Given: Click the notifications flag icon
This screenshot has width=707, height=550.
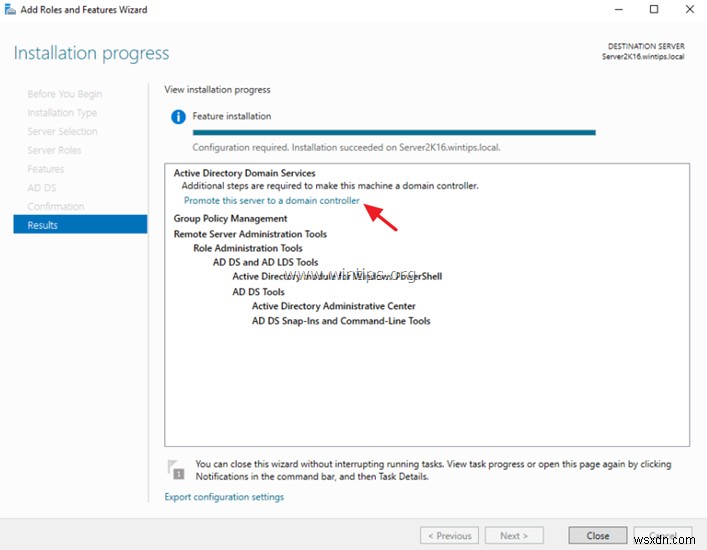Looking at the screenshot, I should click(175, 469).
